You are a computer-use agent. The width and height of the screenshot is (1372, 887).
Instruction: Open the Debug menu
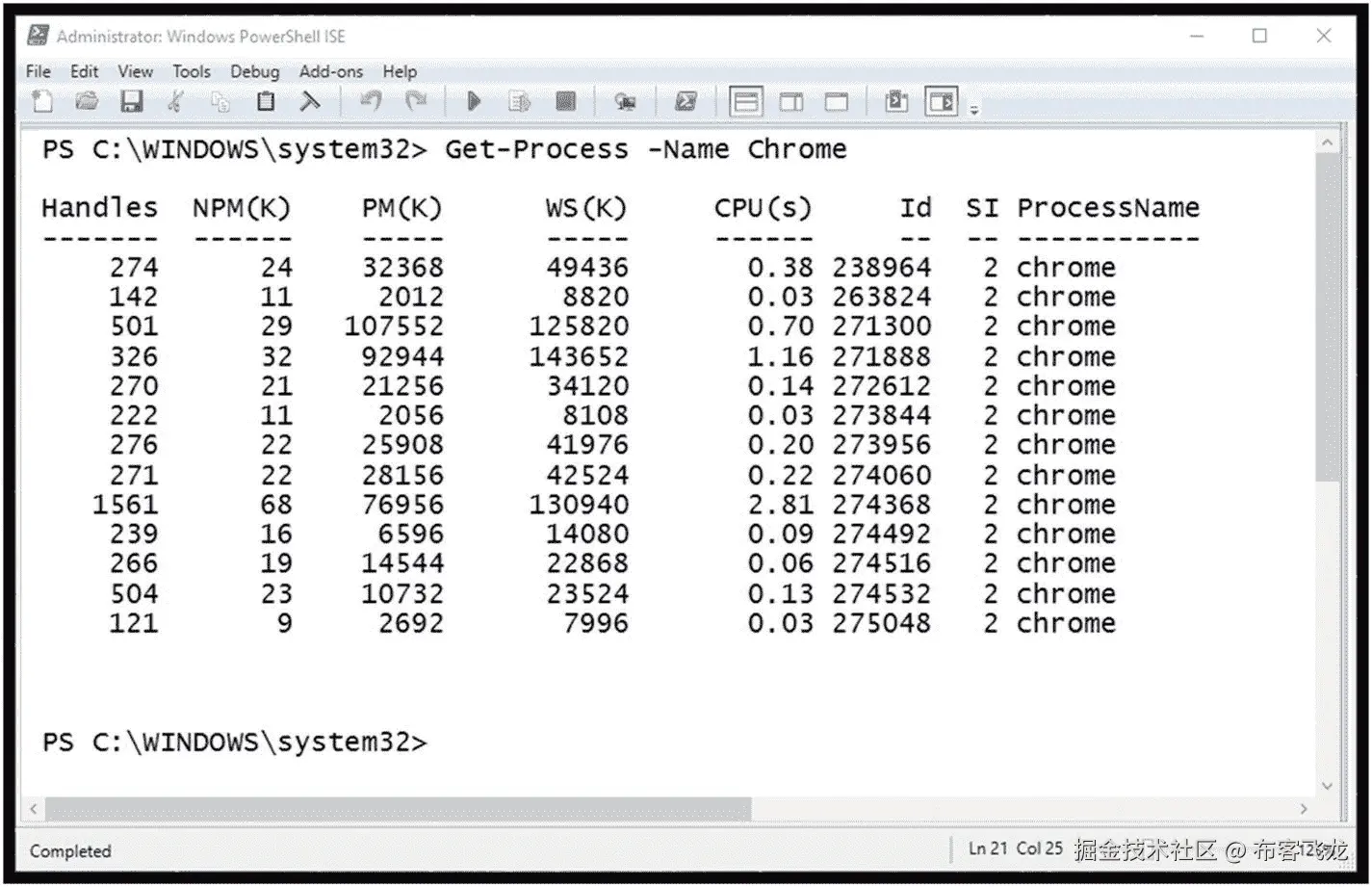tap(254, 71)
